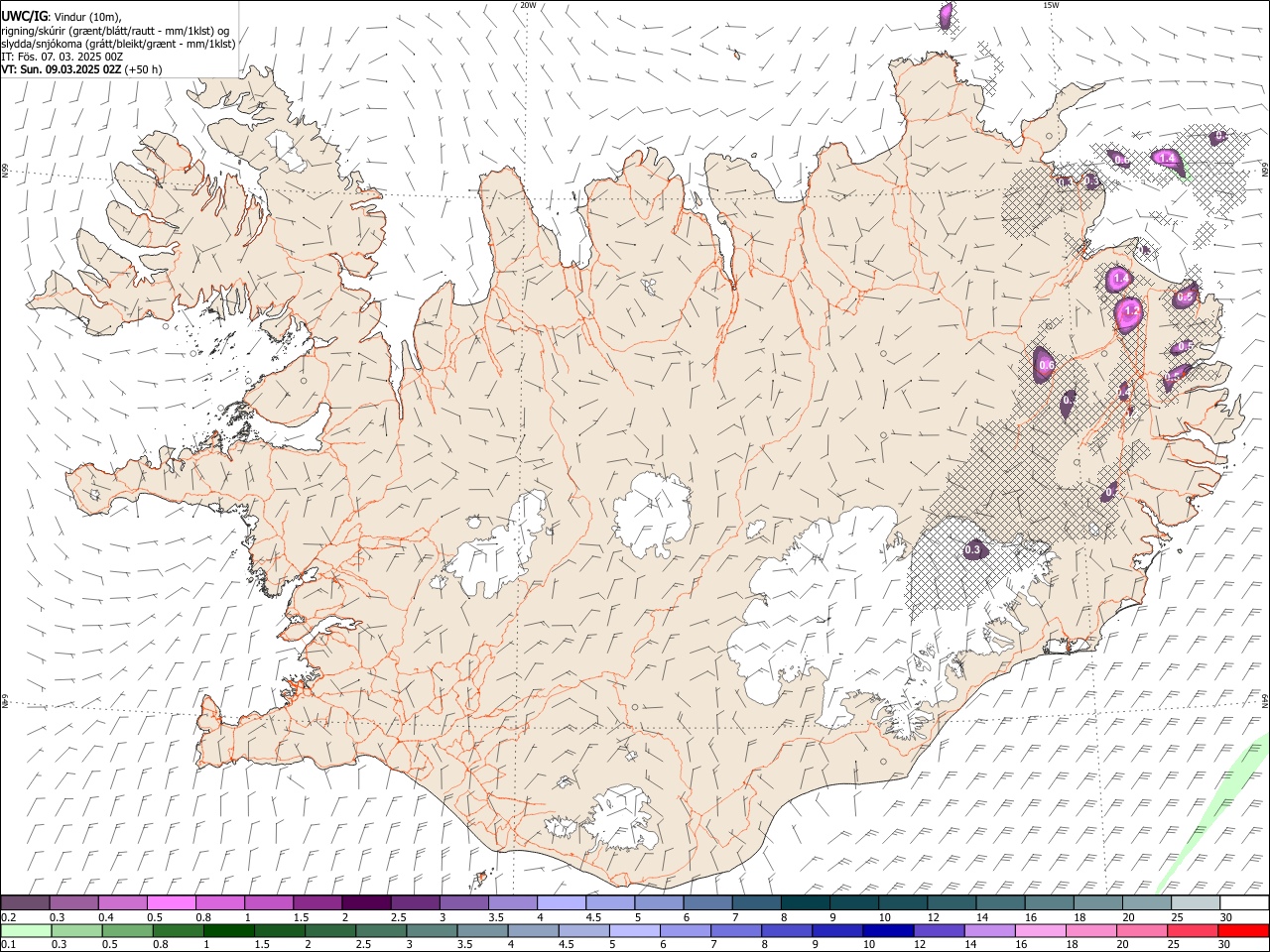This screenshot has width=1270, height=952.
Task: Click the darkest green 1–1.5 lower legend swatch
Action: (228, 931)
